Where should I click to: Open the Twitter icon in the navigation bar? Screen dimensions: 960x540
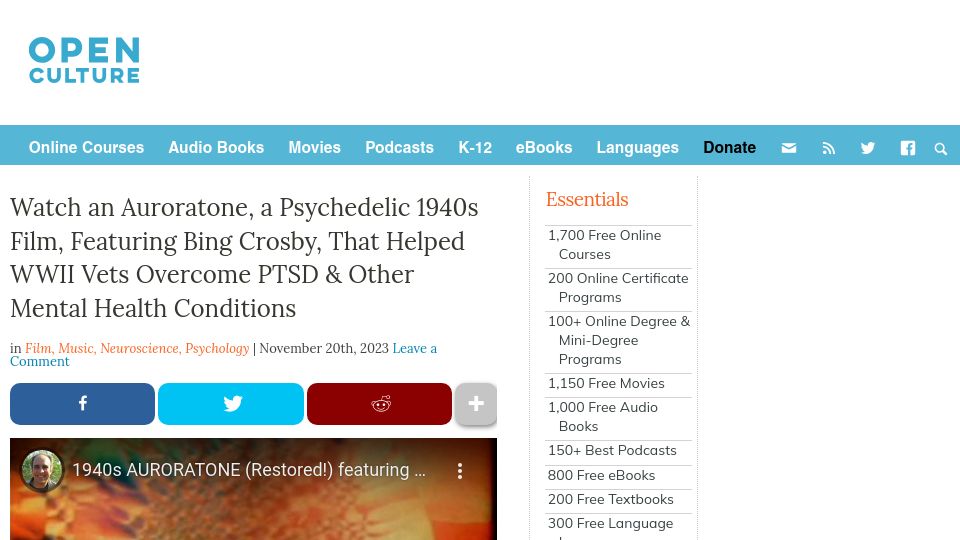coord(868,148)
